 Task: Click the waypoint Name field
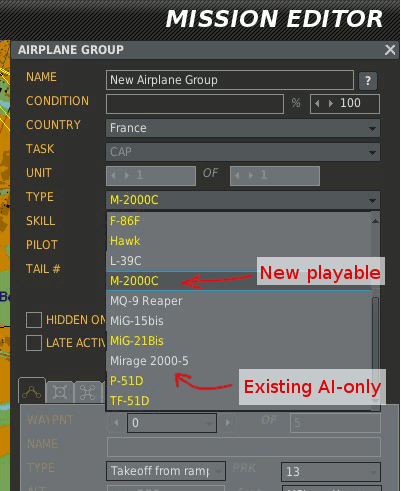244,447
